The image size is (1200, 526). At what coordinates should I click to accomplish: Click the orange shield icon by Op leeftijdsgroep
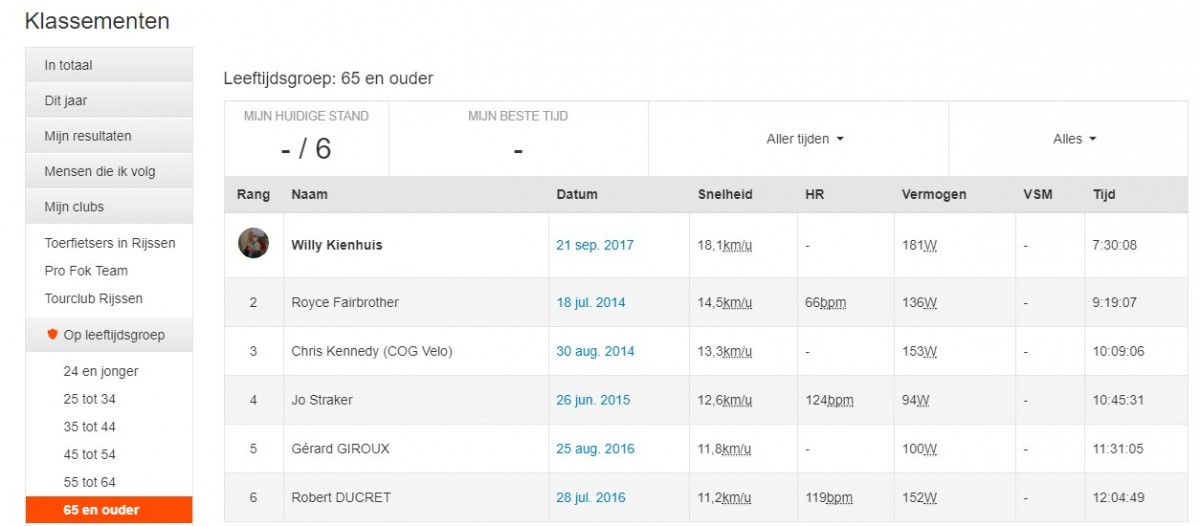53,334
